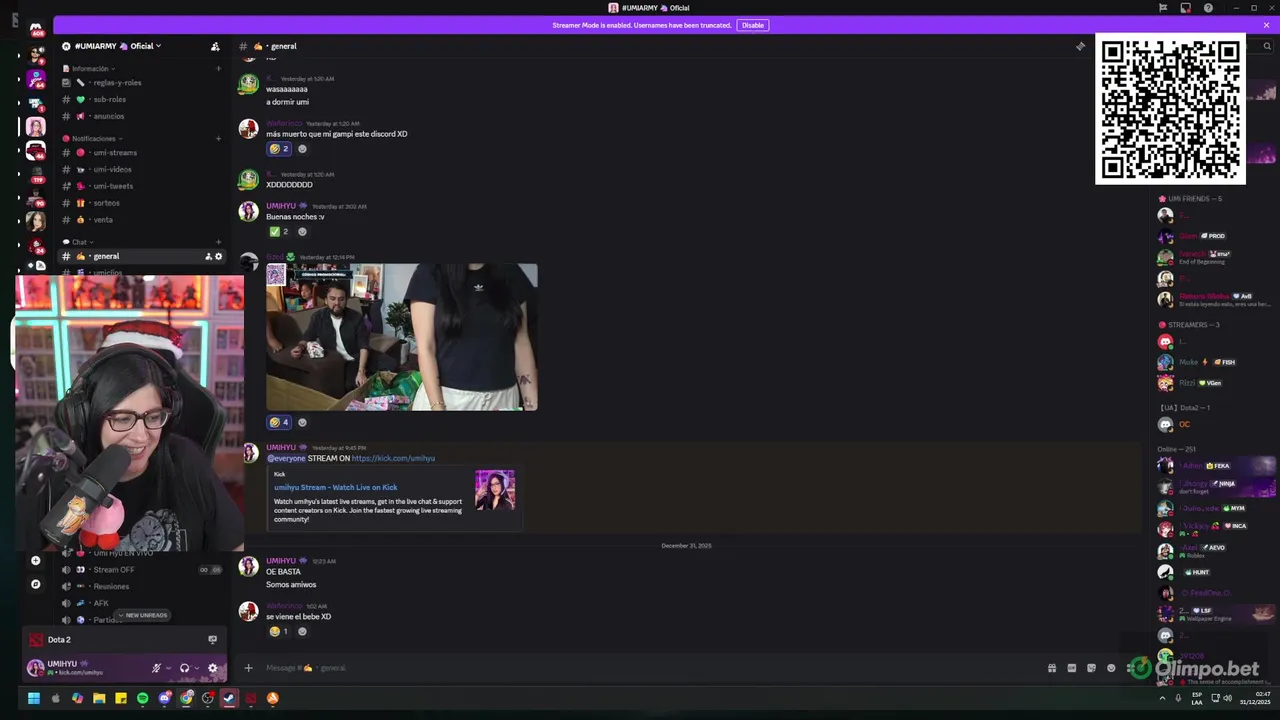Collapse the Chat category
1280x720 pixels.
78,242
